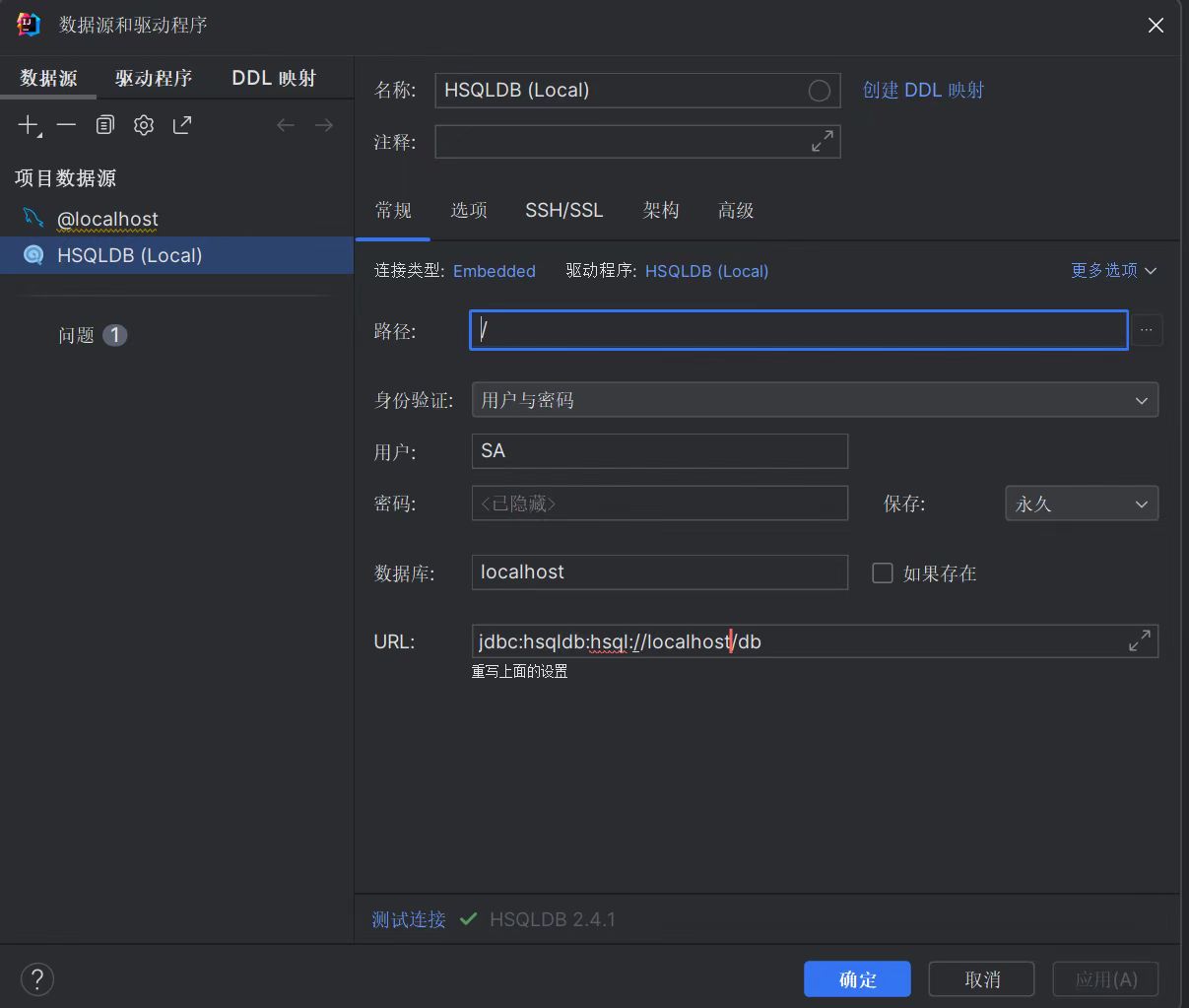Click the 重写上面的设置 hint text
This screenshot has height=1008, width=1189.
point(519,671)
